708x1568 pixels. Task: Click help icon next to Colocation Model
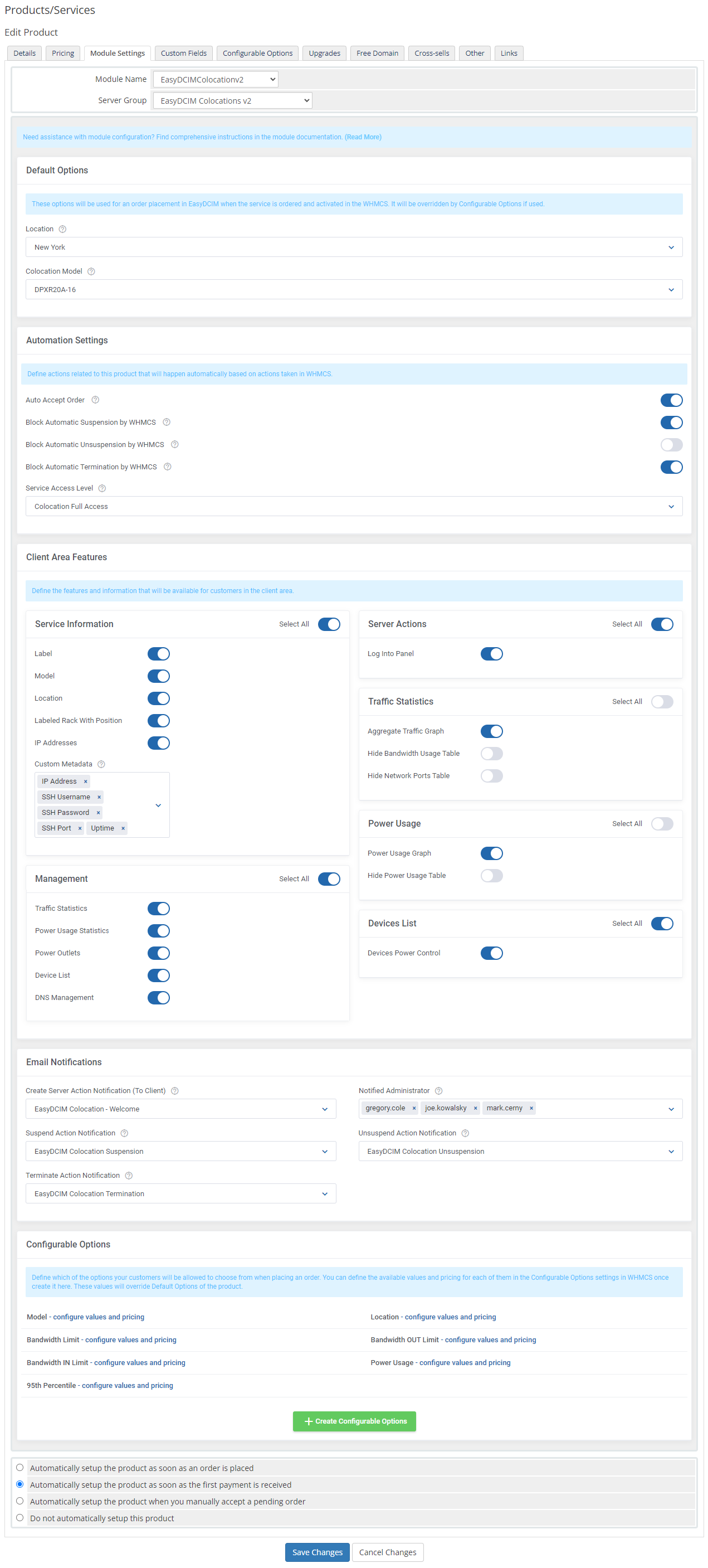coord(91,271)
